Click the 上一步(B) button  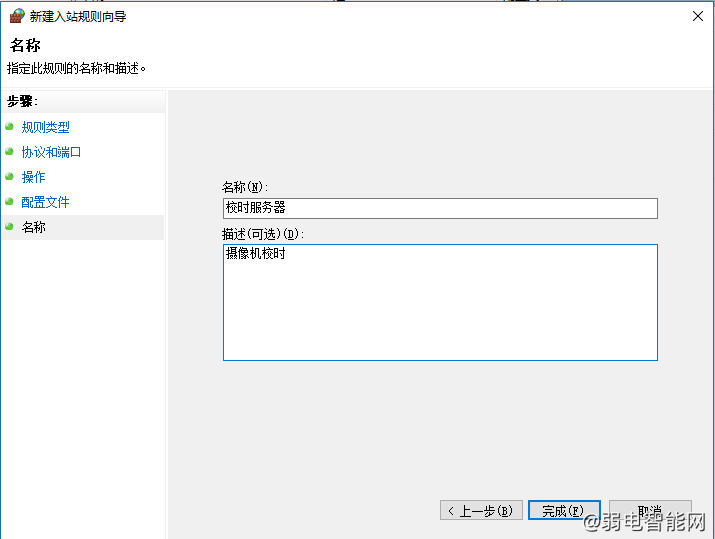[x=481, y=510]
